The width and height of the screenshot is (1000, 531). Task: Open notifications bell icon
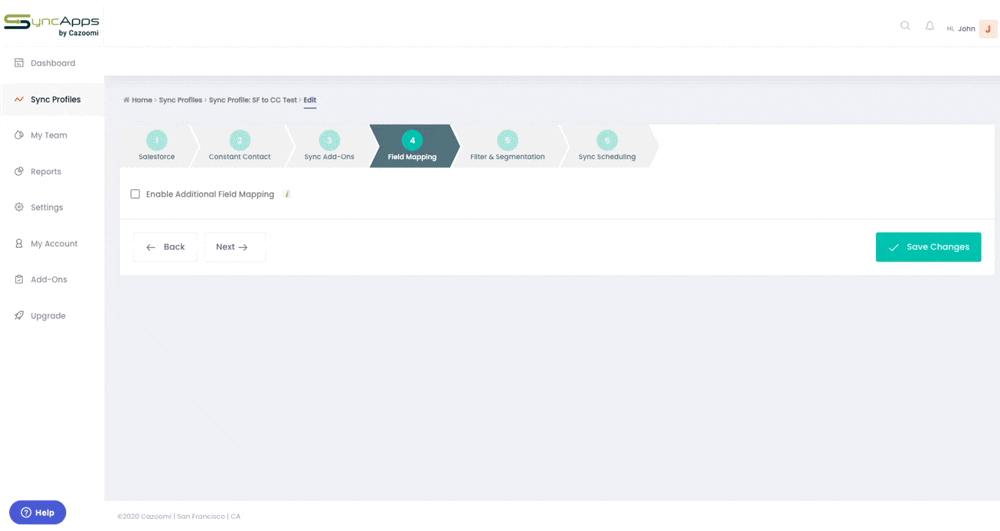(x=930, y=26)
